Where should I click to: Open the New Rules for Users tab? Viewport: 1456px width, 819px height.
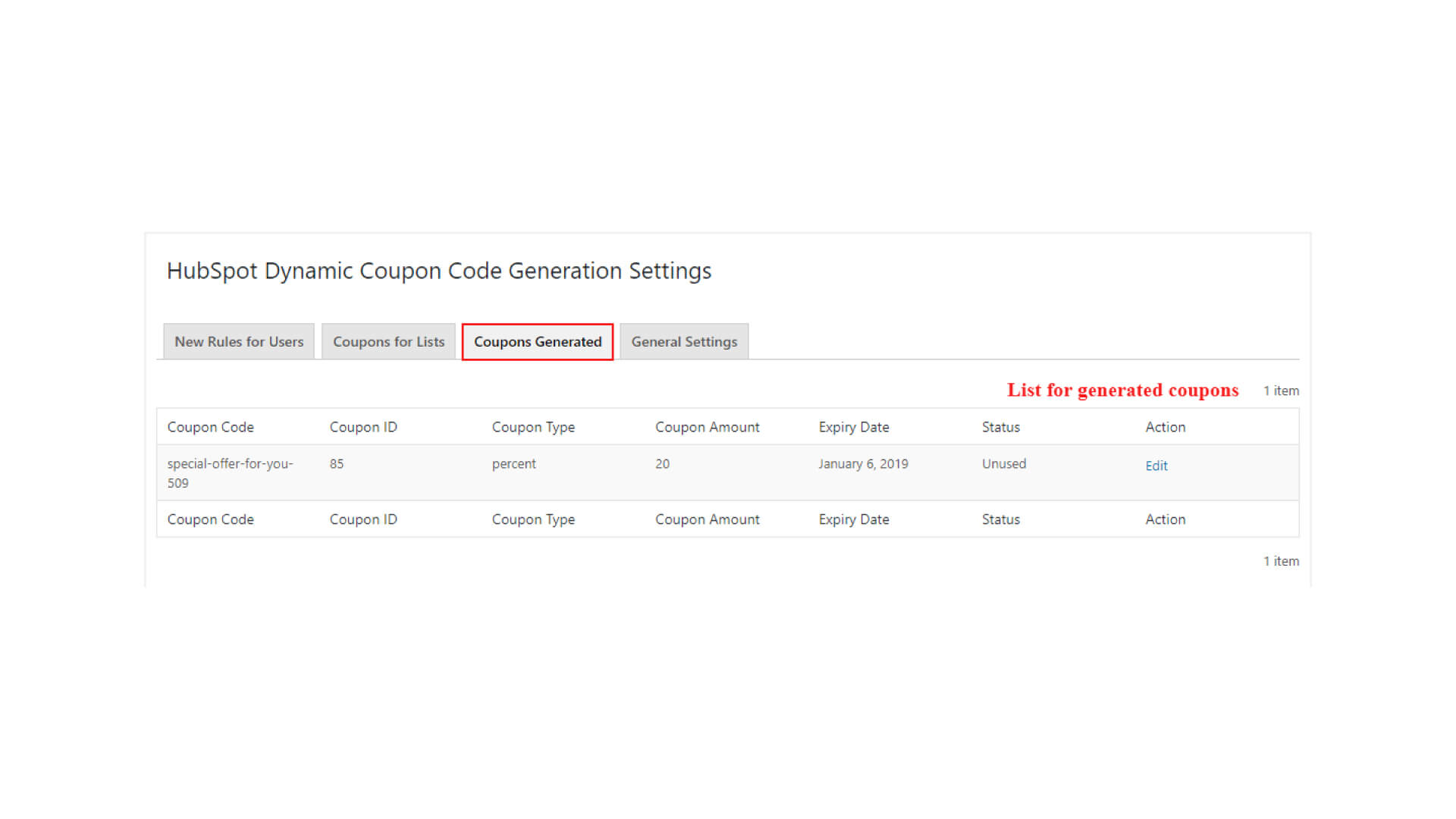tap(239, 342)
